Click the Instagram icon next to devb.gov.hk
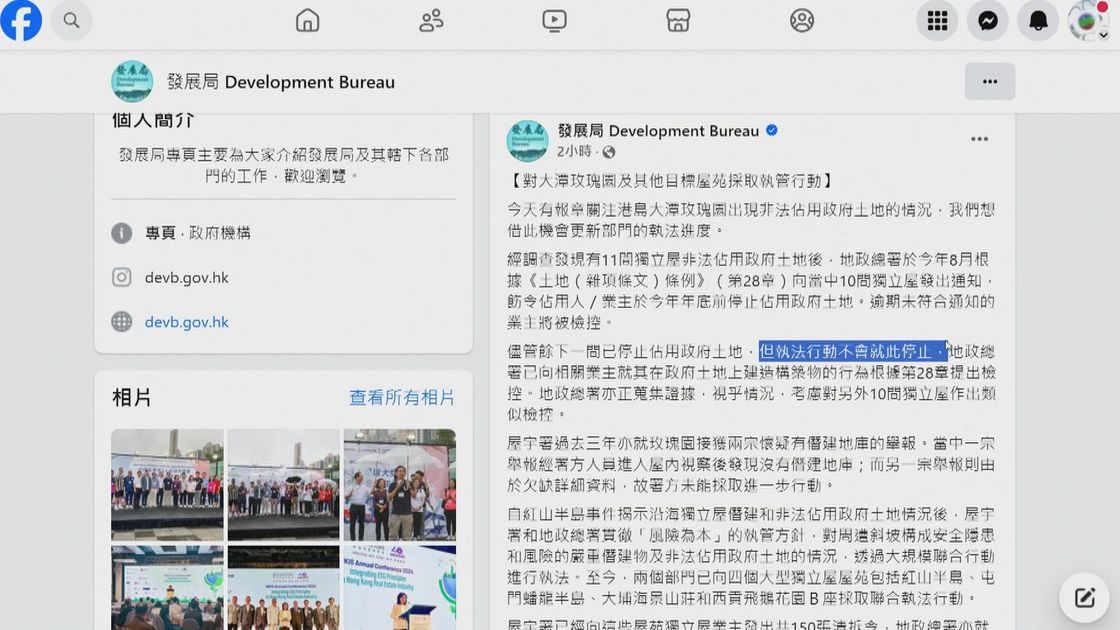The height and width of the screenshot is (630, 1120). pos(121,278)
